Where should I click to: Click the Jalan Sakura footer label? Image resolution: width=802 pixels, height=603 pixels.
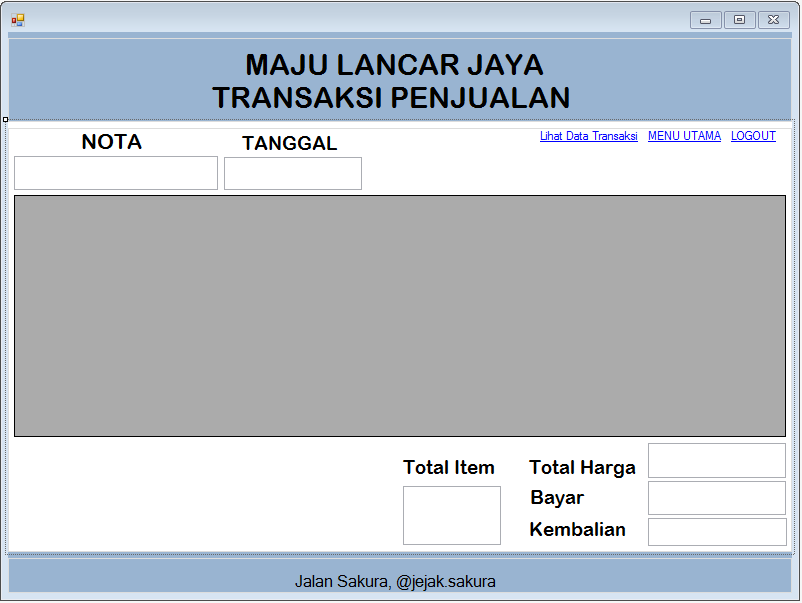click(400, 581)
